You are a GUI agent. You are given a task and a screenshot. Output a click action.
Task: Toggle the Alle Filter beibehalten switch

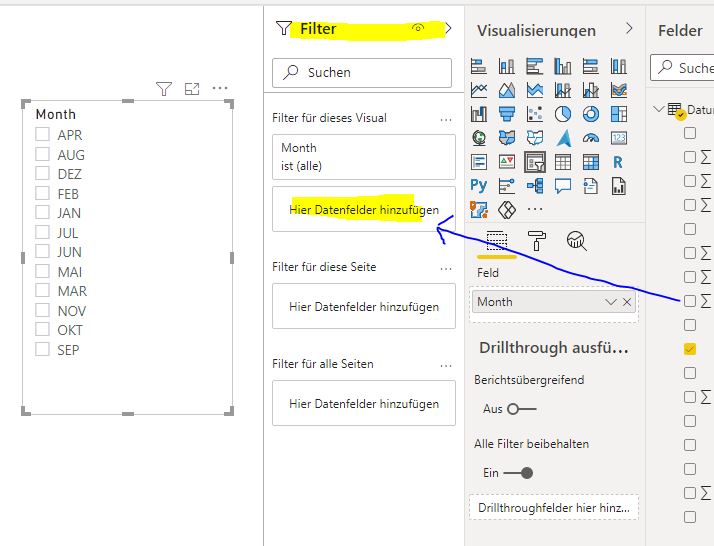pos(518,473)
